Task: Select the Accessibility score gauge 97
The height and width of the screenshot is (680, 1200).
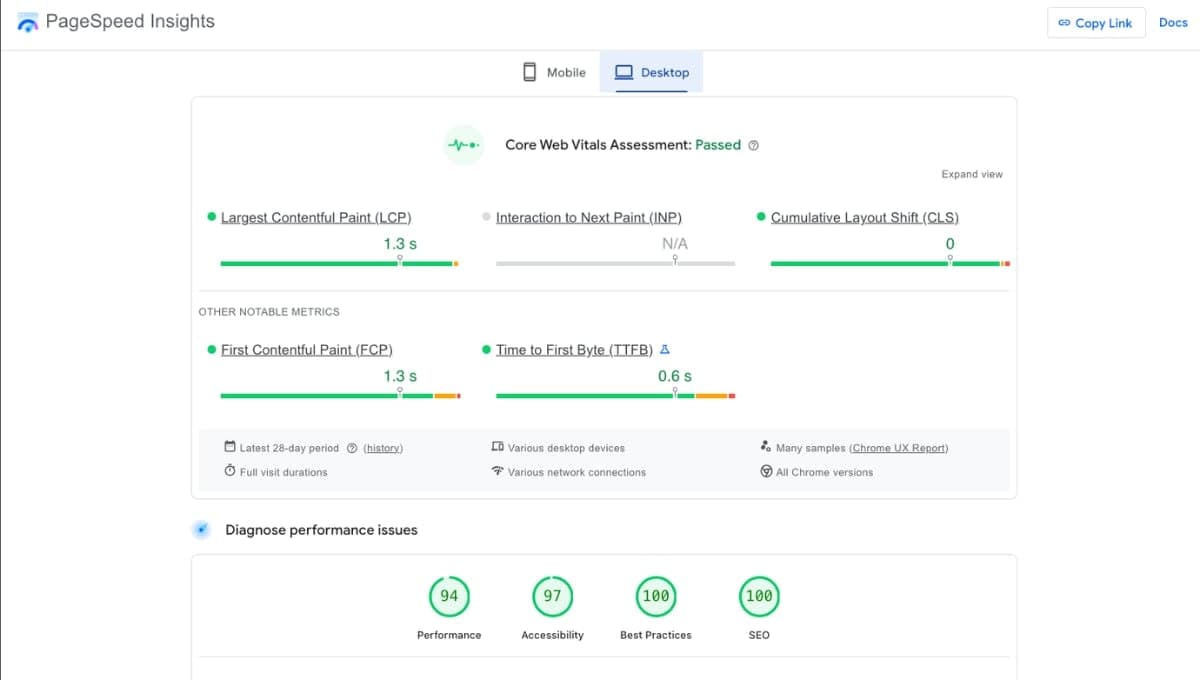Action: click(x=552, y=596)
